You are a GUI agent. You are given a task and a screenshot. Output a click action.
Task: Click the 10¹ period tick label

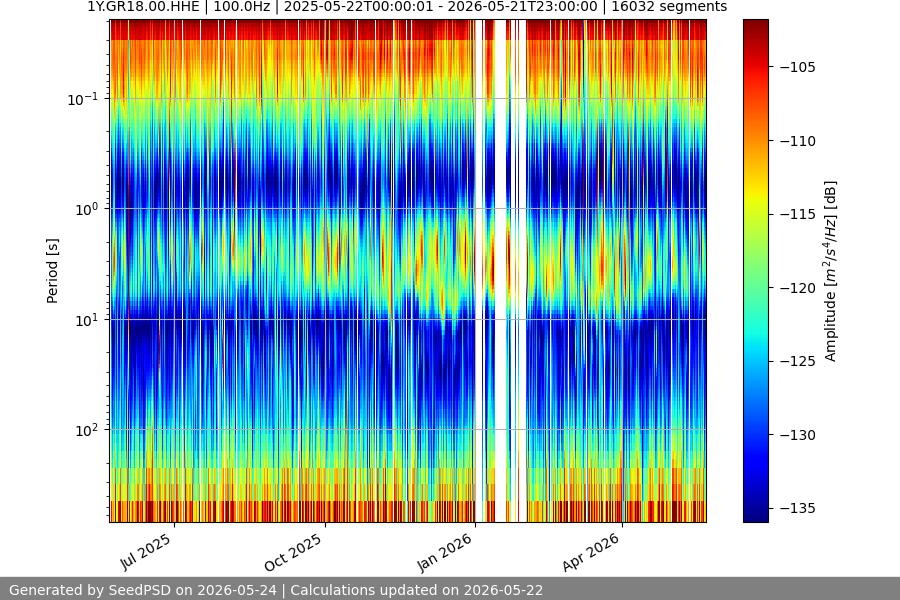tap(86, 320)
